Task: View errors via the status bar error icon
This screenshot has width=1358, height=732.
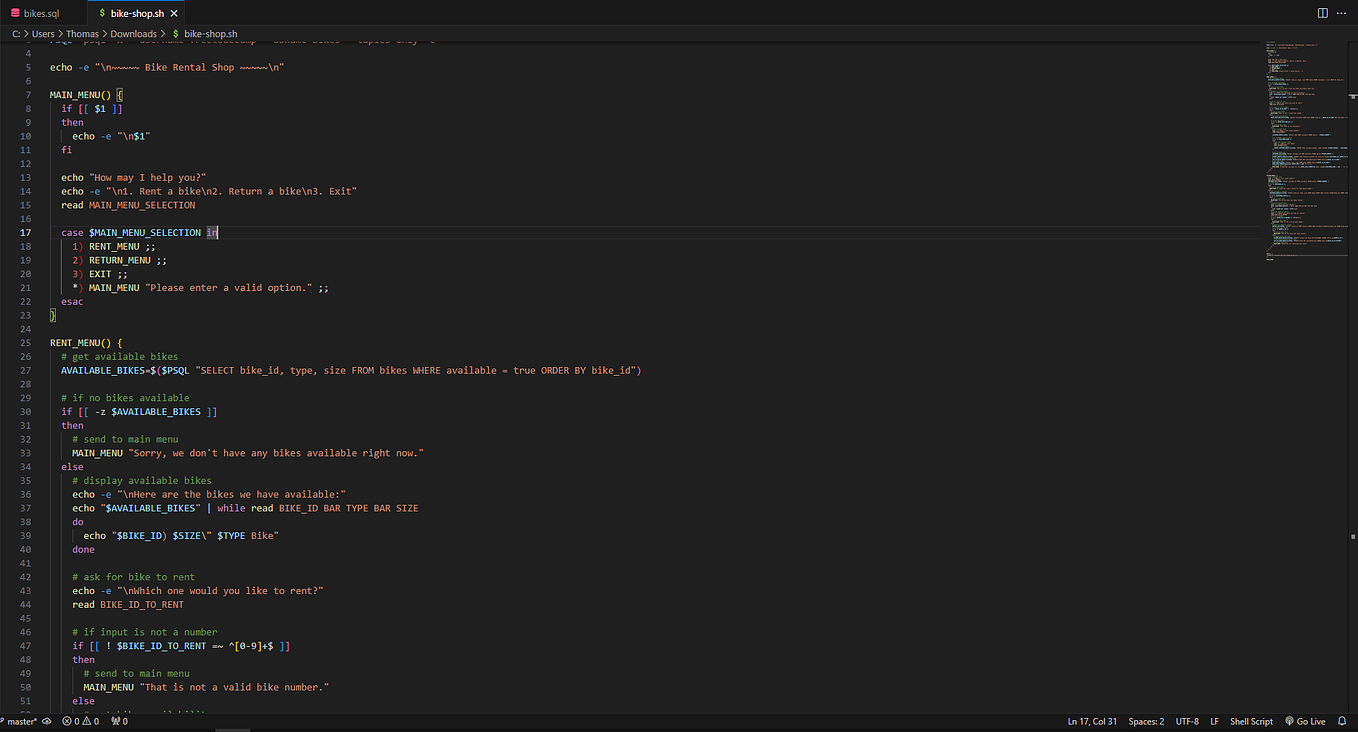Action: pyautogui.click(x=66, y=721)
